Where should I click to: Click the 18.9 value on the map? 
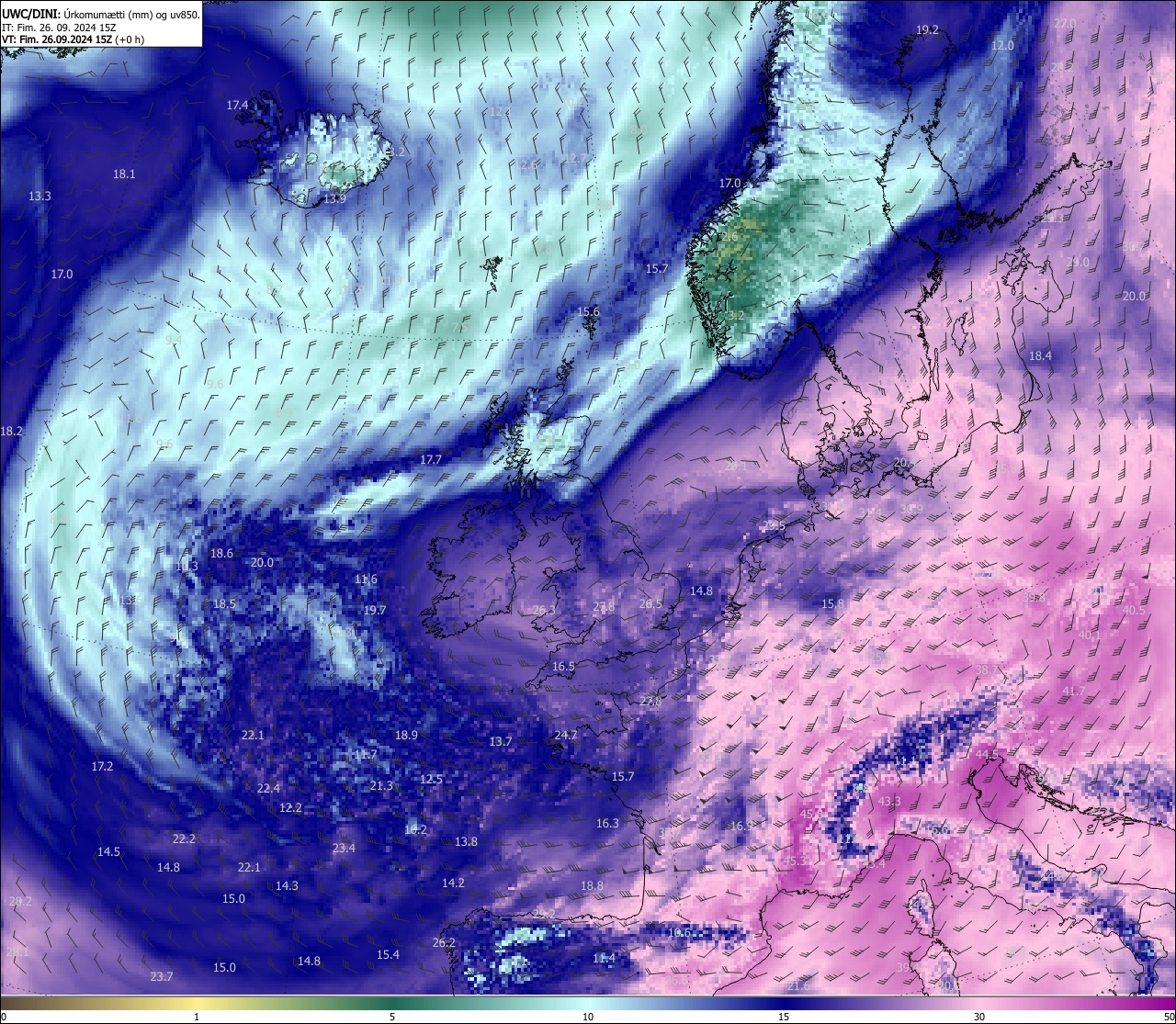[x=406, y=736]
